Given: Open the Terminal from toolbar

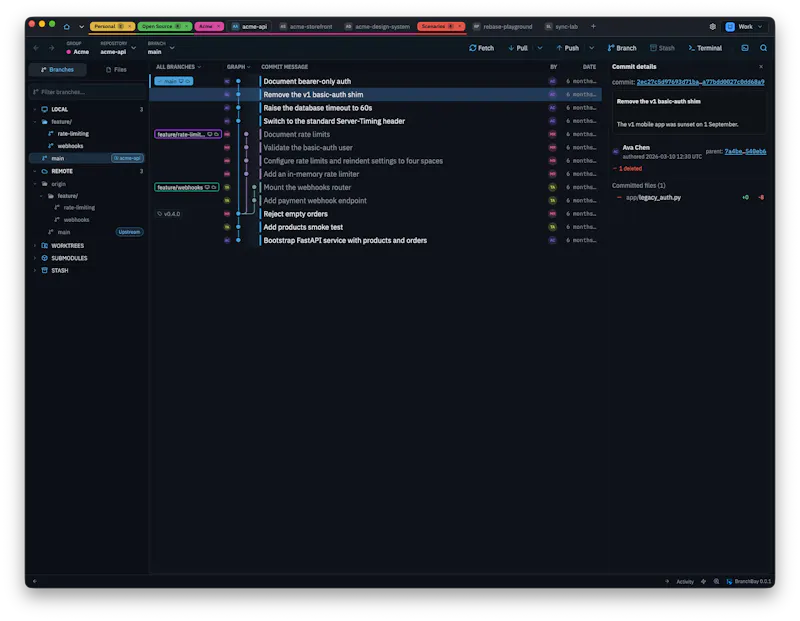Looking at the screenshot, I should [705, 48].
